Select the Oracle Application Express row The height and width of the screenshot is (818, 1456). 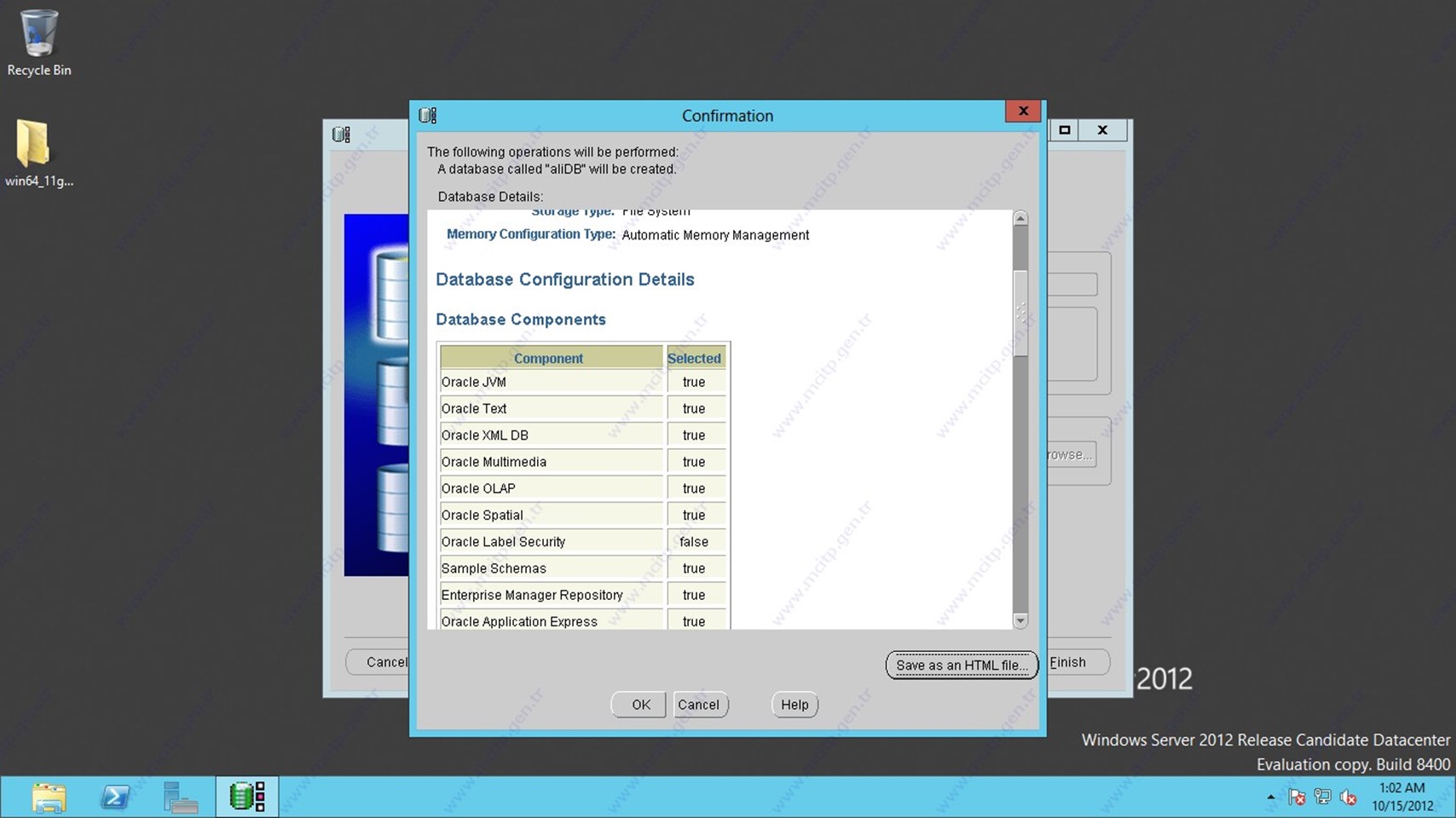point(583,619)
